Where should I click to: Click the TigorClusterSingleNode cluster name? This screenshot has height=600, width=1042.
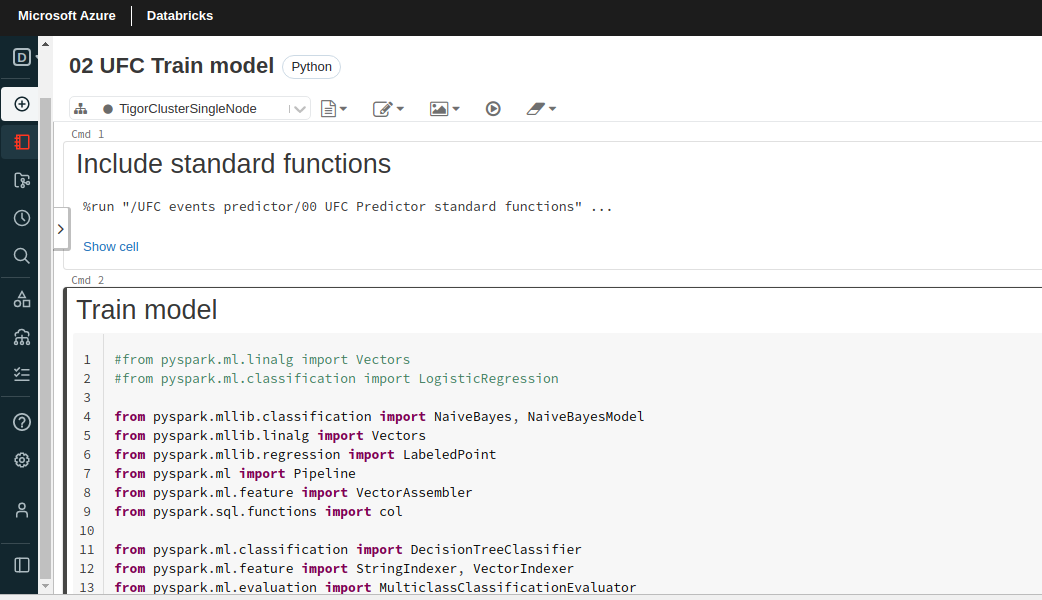187,109
